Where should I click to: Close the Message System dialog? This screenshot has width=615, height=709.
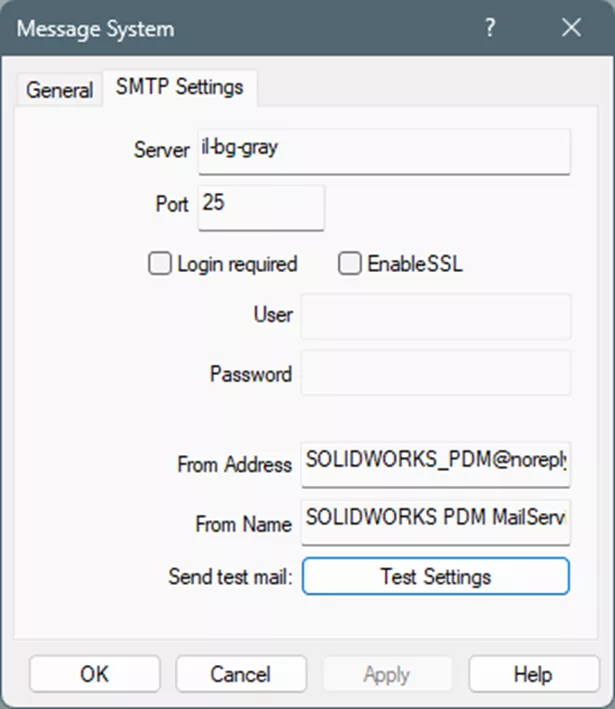(572, 28)
